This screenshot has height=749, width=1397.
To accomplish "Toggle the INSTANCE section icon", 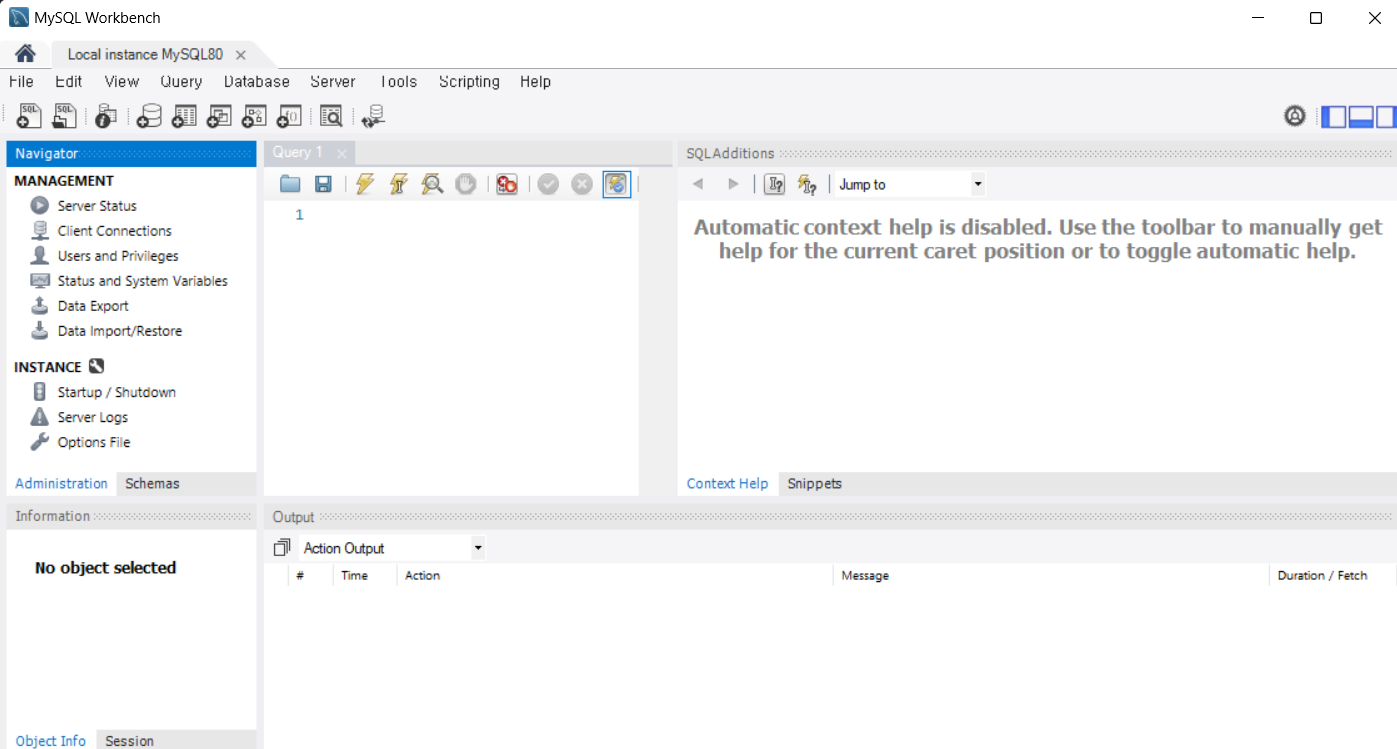I will 96,367.
